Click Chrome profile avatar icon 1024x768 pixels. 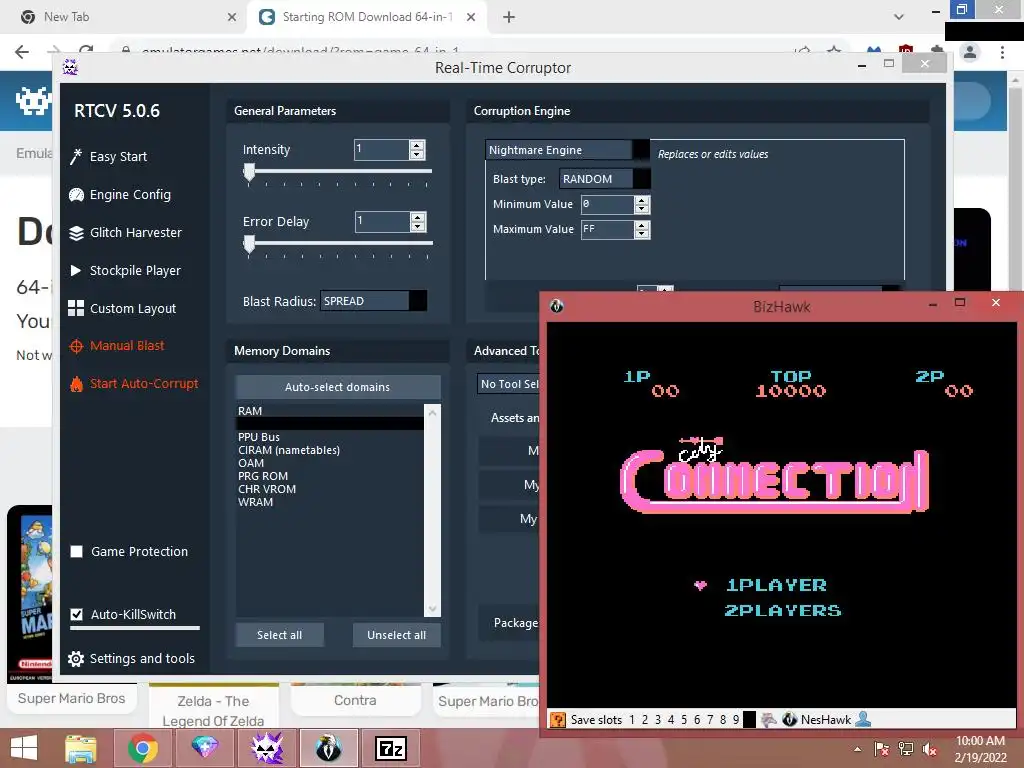point(970,52)
